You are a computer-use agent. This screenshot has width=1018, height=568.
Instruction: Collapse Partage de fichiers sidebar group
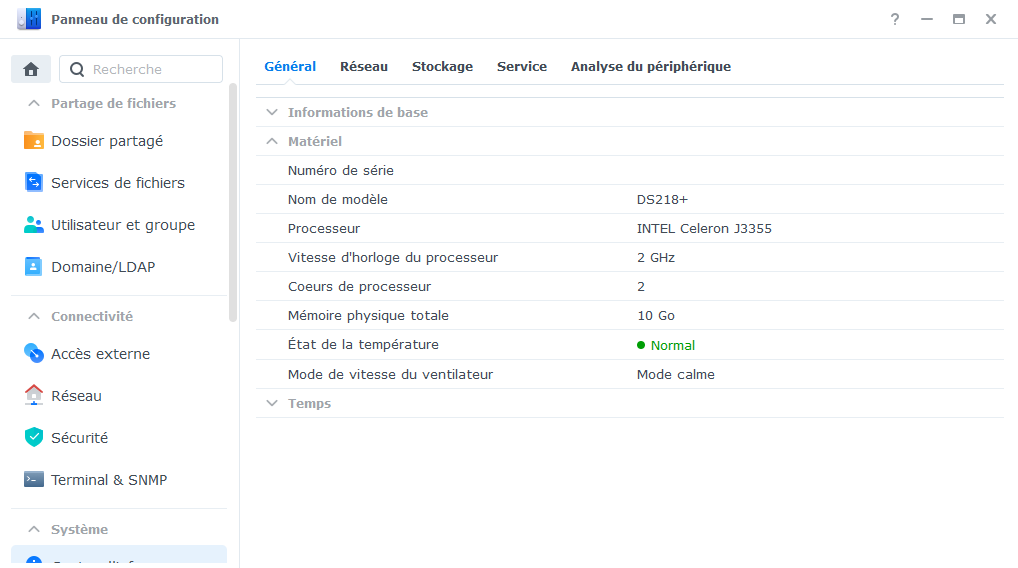pos(34,104)
